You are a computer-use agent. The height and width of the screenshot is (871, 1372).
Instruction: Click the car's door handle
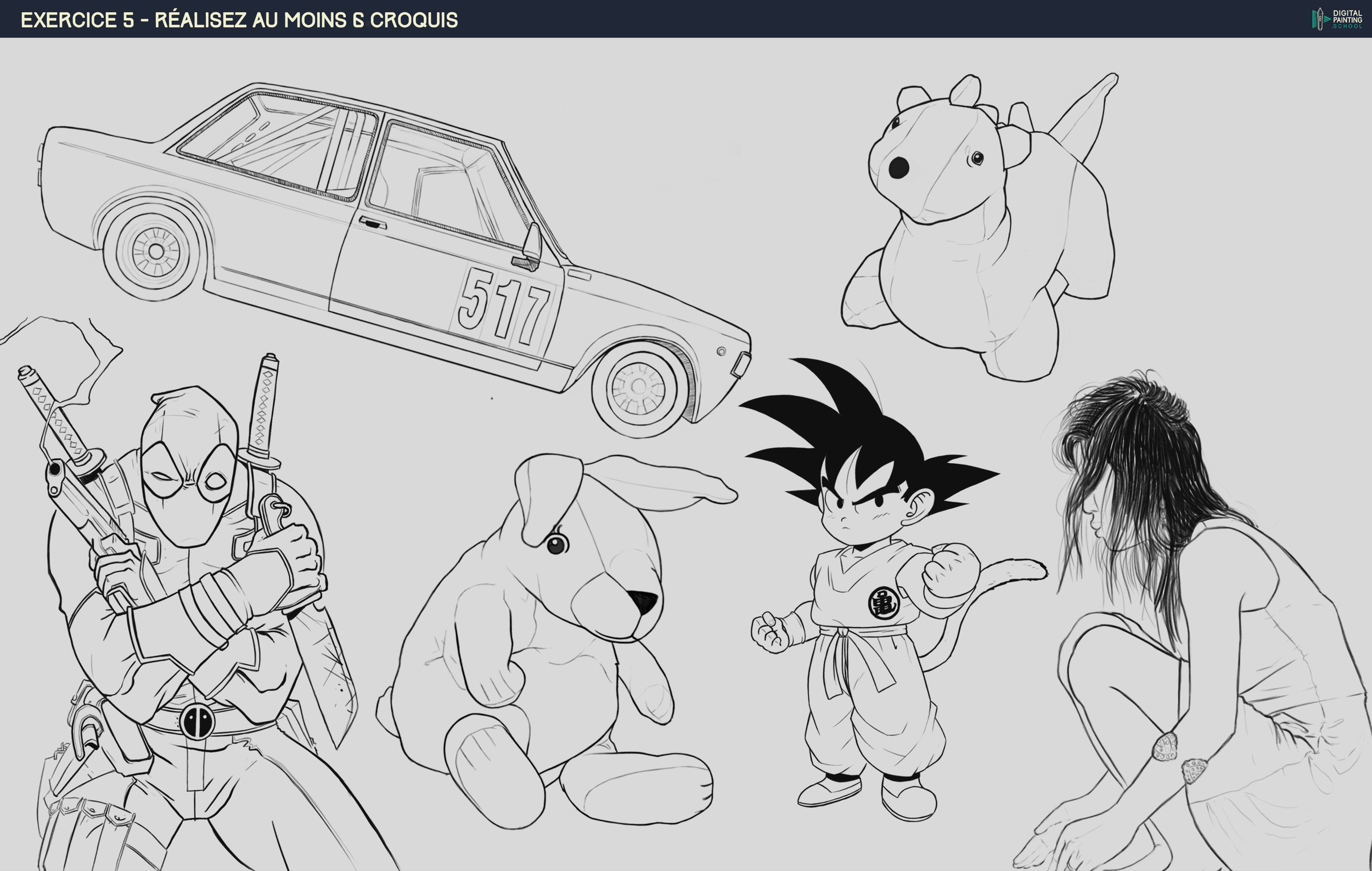point(373,223)
